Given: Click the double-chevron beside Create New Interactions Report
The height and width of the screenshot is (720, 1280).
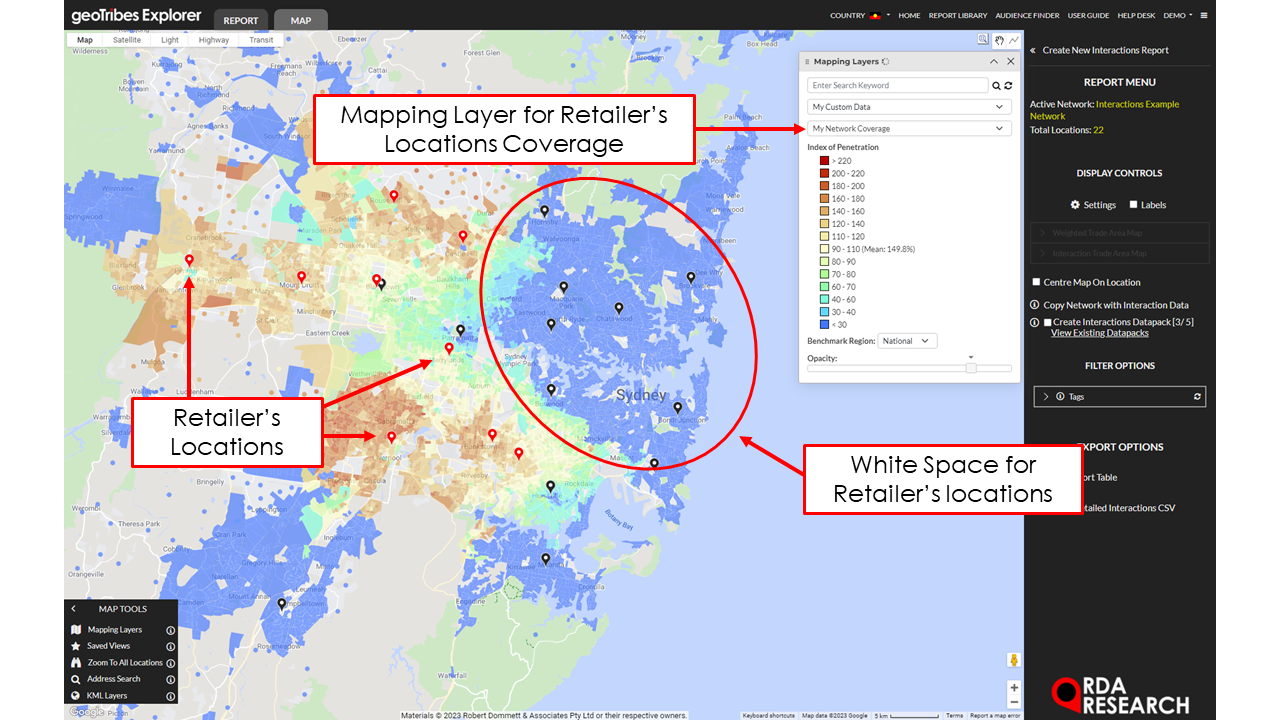Looking at the screenshot, I should pos(1034,50).
